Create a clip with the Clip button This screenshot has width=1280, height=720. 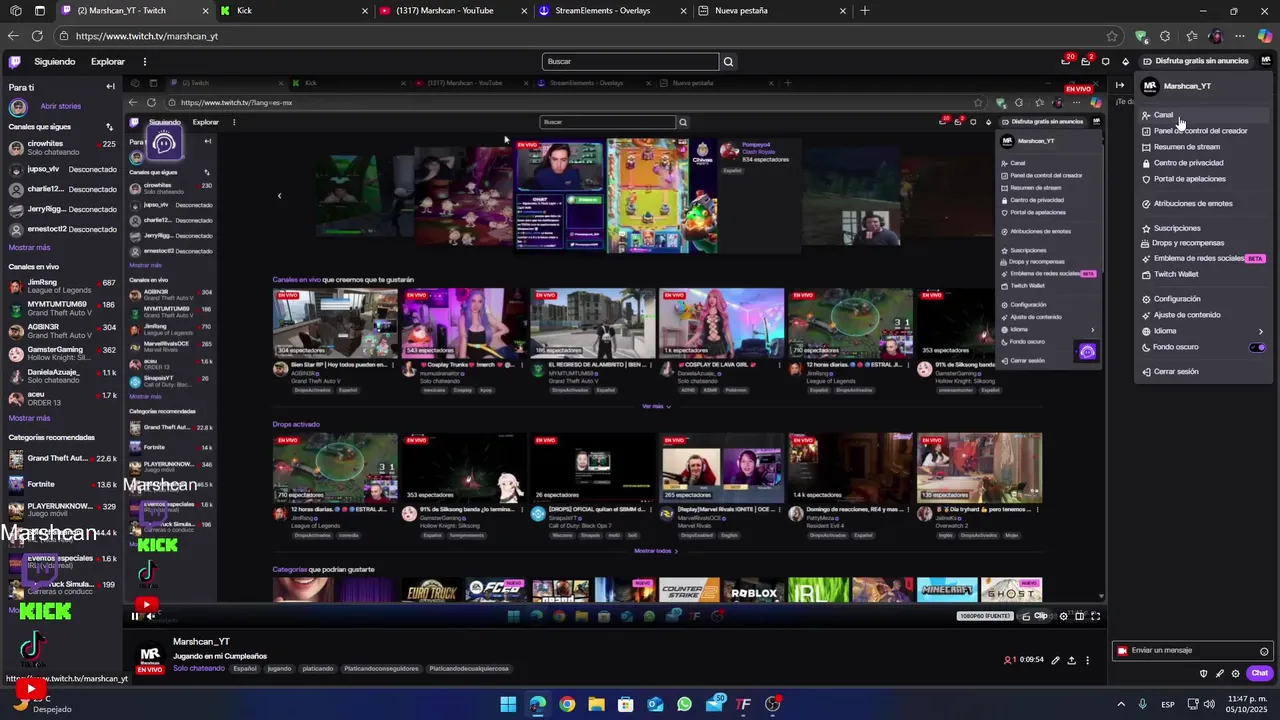[x=1035, y=616]
